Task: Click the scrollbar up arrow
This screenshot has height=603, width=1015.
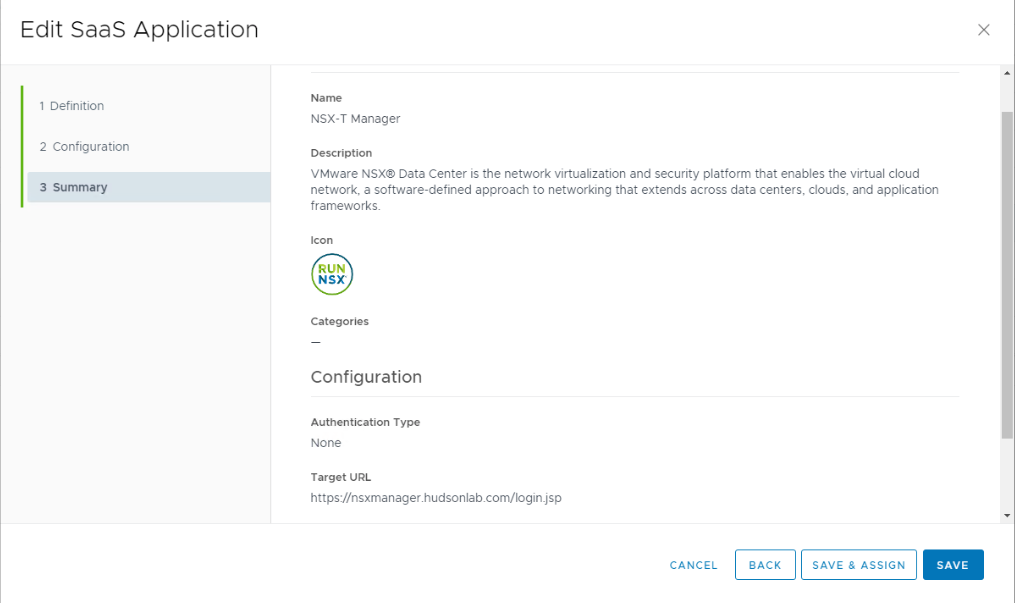Action: pos(1007,73)
